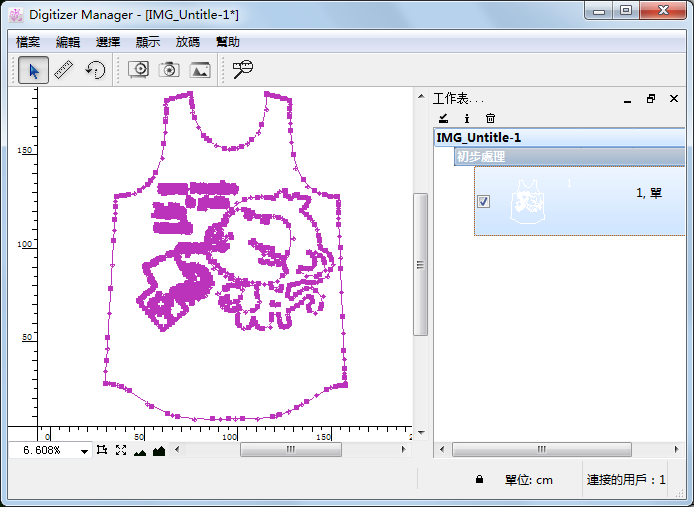Click canvas horizontal scrollbar left arrow

(177, 449)
